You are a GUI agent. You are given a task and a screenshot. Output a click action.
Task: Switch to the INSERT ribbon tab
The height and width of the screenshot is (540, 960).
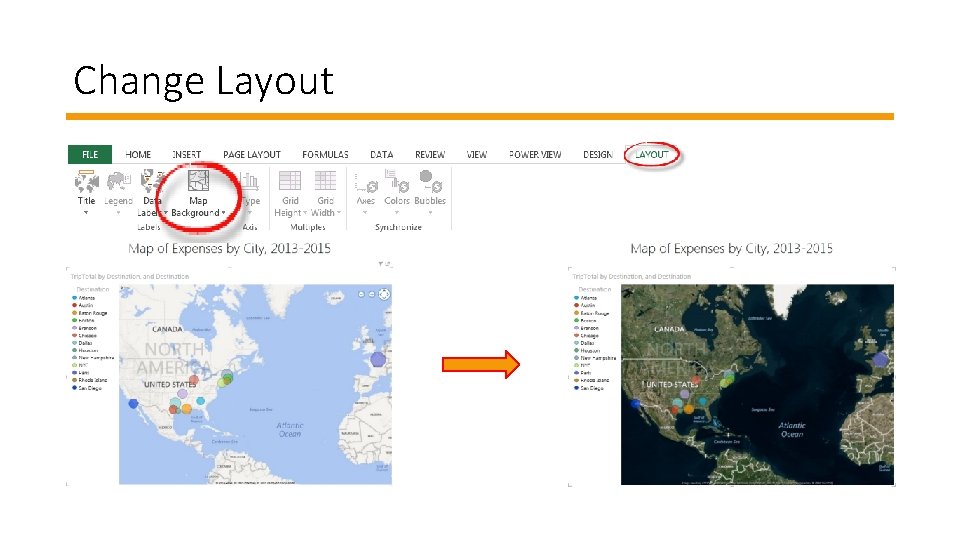(186, 154)
